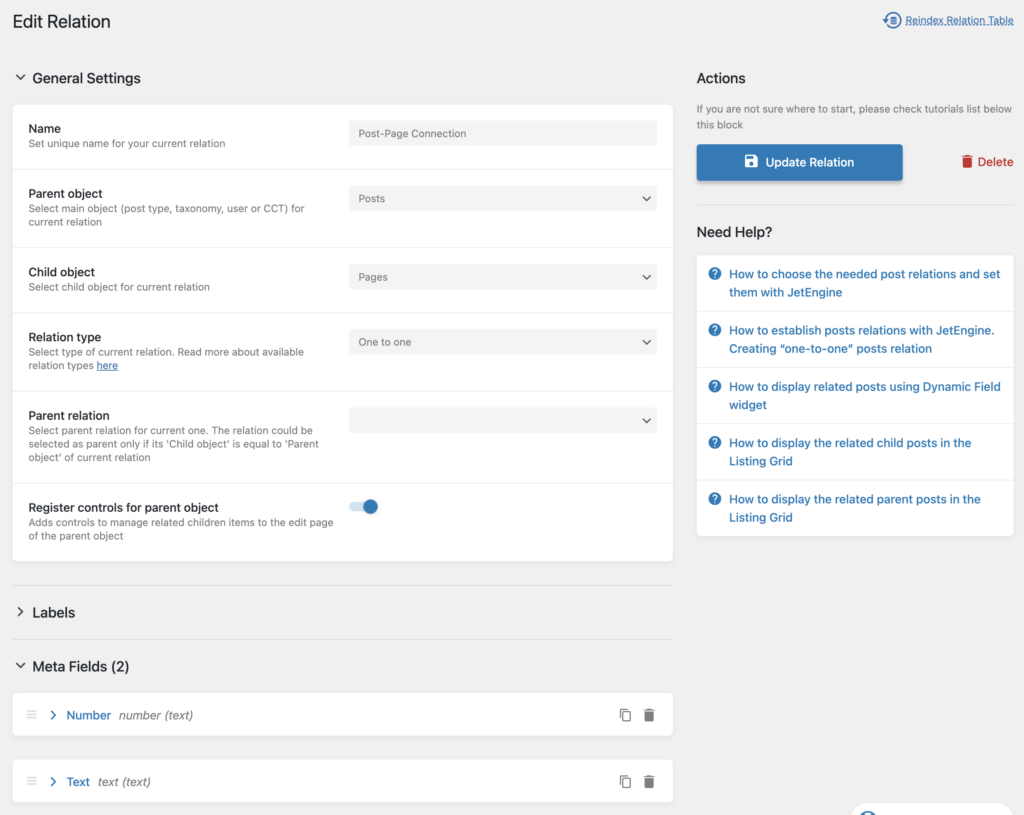The image size is (1024, 815).
Task: Click the question mark icon beside the first tutorial
Action: (x=715, y=271)
